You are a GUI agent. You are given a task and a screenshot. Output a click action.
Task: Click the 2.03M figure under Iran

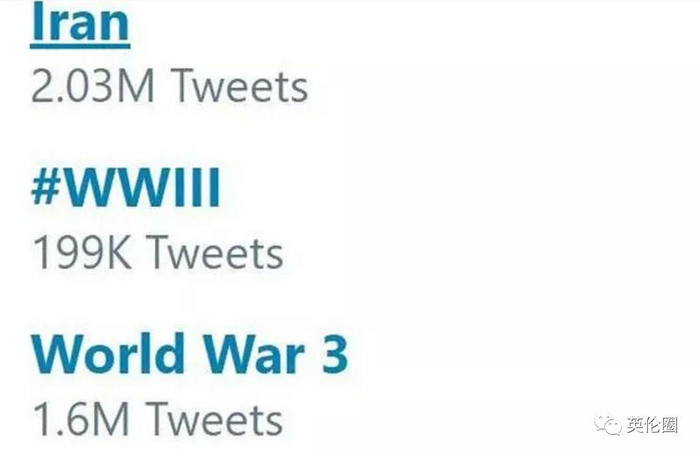tap(94, 87)
